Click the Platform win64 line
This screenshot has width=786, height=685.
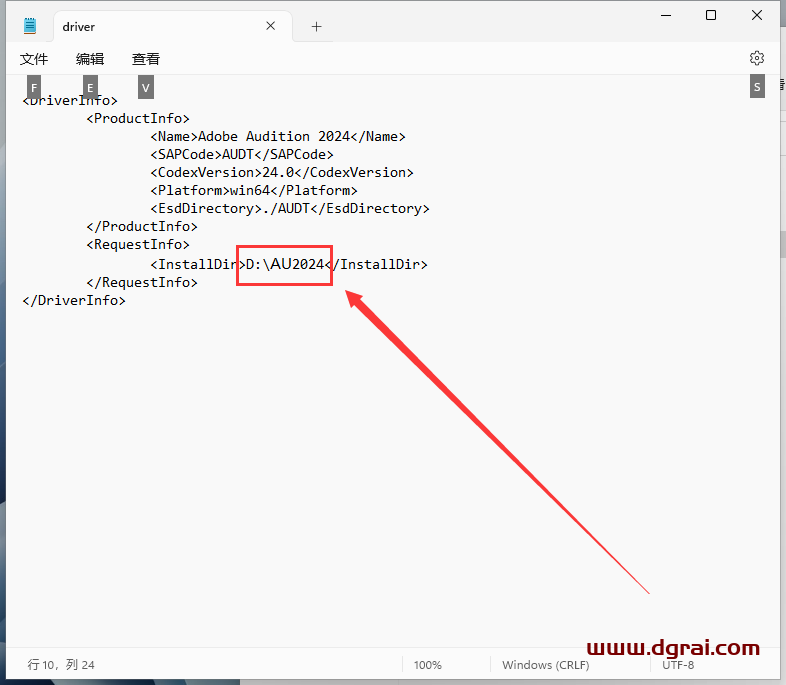tap(254, 190)
